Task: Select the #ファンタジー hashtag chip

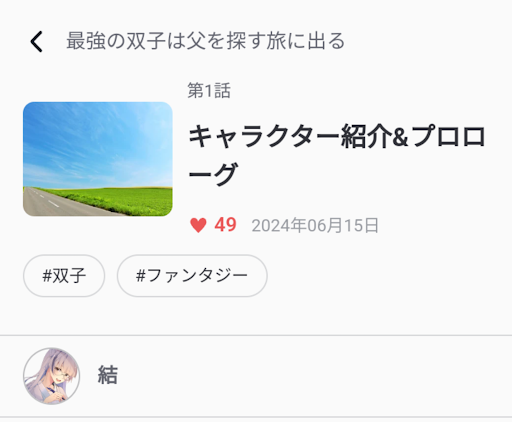Action: click(x=192, y=276)
